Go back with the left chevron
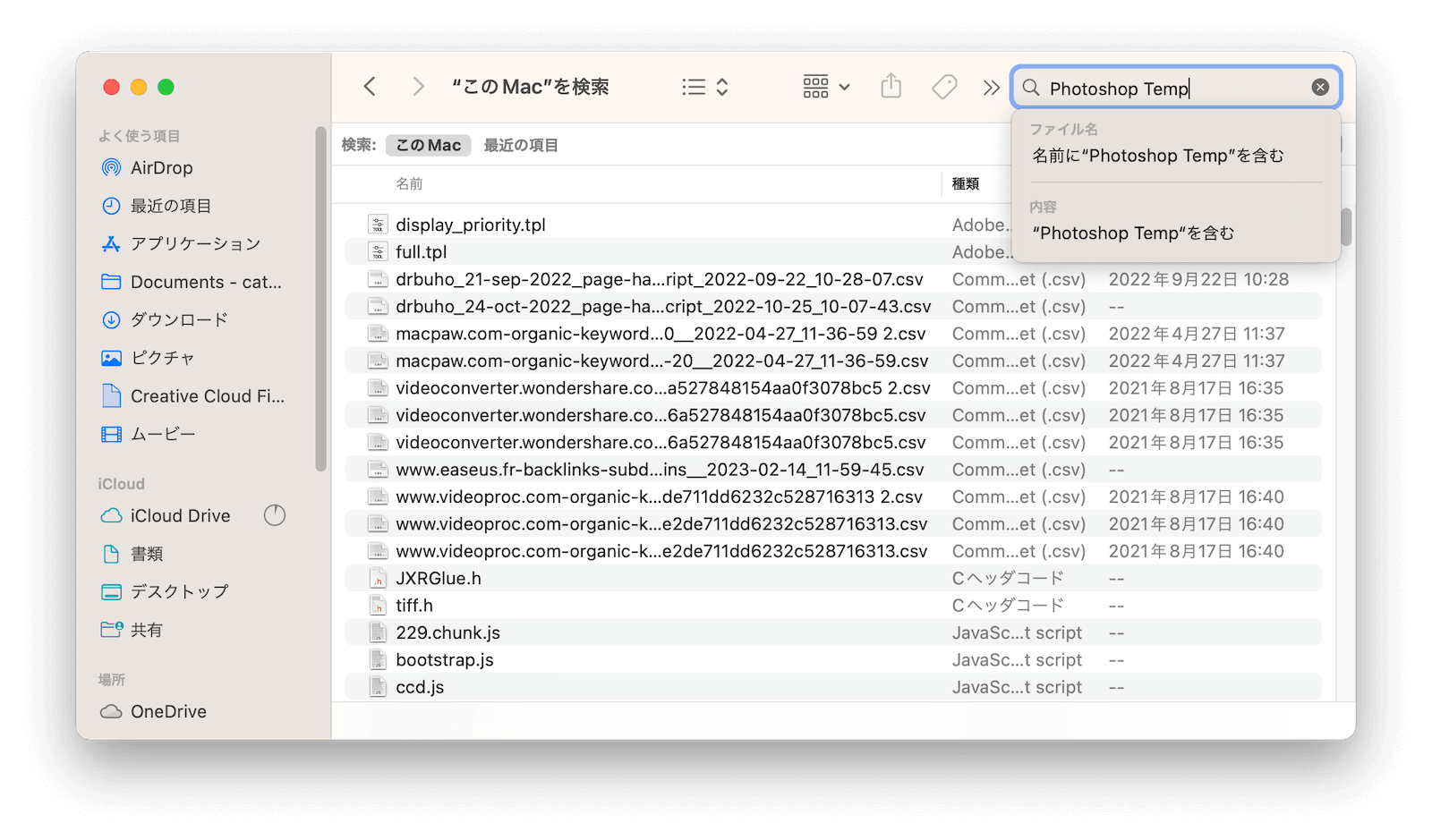 [370, 87]
